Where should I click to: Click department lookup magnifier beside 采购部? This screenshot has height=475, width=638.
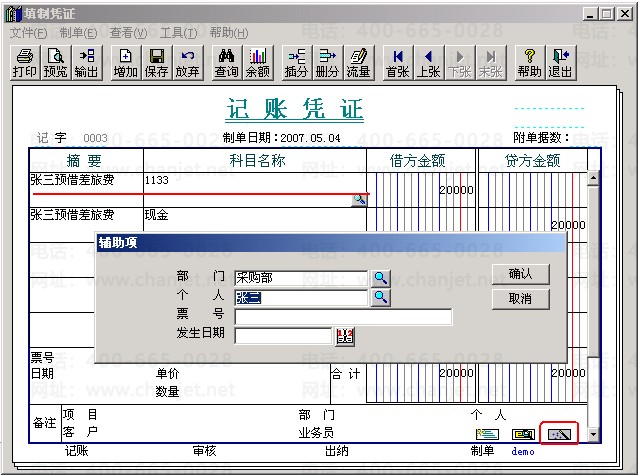[380, 278]
